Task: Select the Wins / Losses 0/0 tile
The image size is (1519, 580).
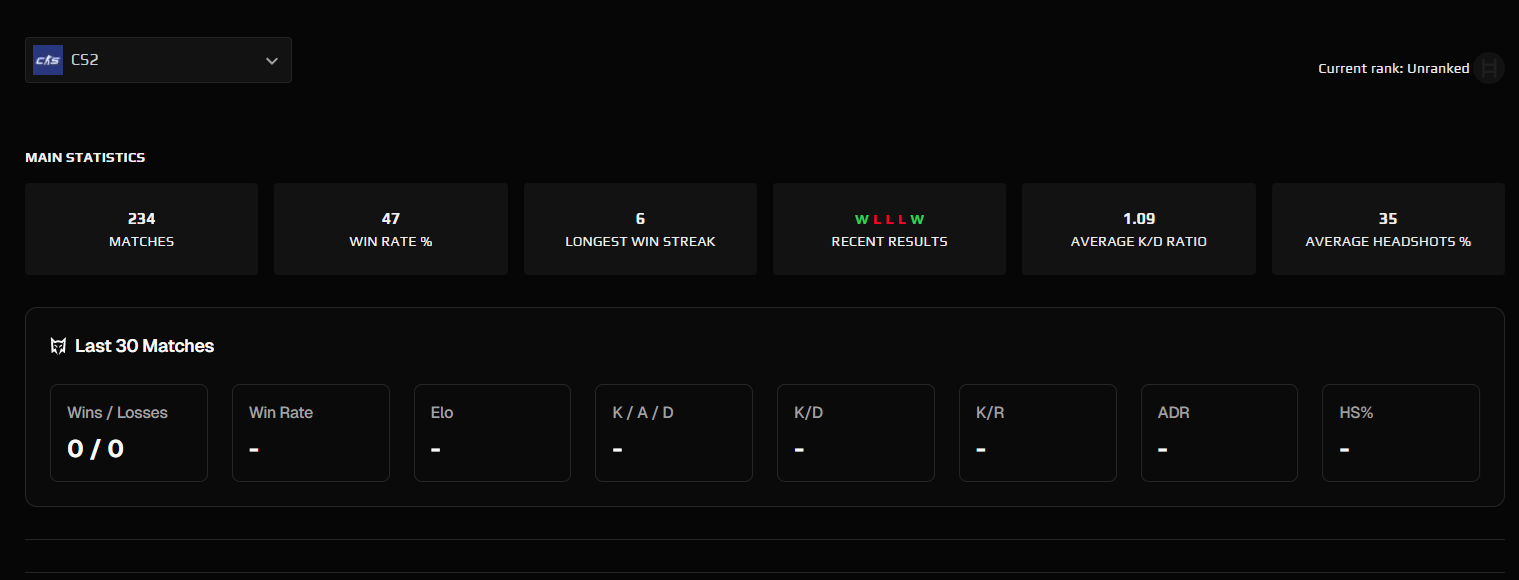Action: click(x=128, y=432)
